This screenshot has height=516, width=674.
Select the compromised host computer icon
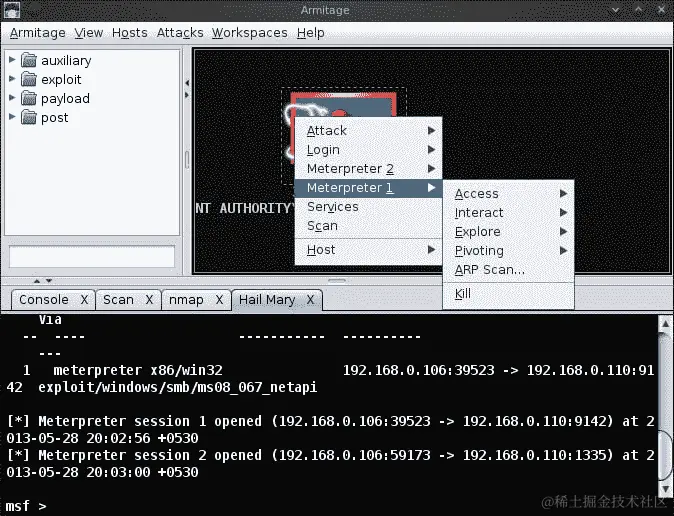point(343,104)
